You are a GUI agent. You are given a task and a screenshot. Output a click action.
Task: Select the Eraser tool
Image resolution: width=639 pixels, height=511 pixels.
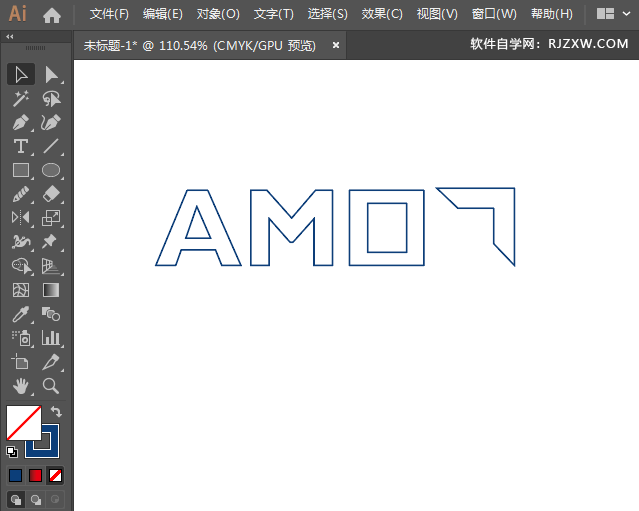coord(51,194)
